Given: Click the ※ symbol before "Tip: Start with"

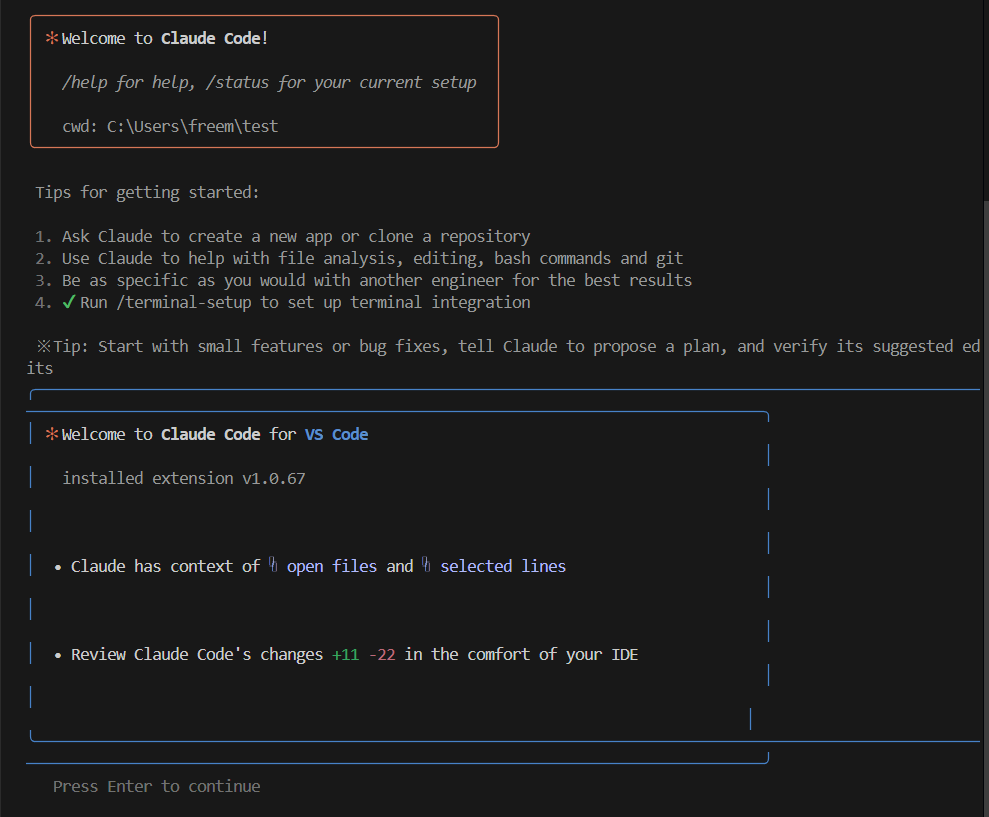Looking at the screenshot, I should click(44, 346).
